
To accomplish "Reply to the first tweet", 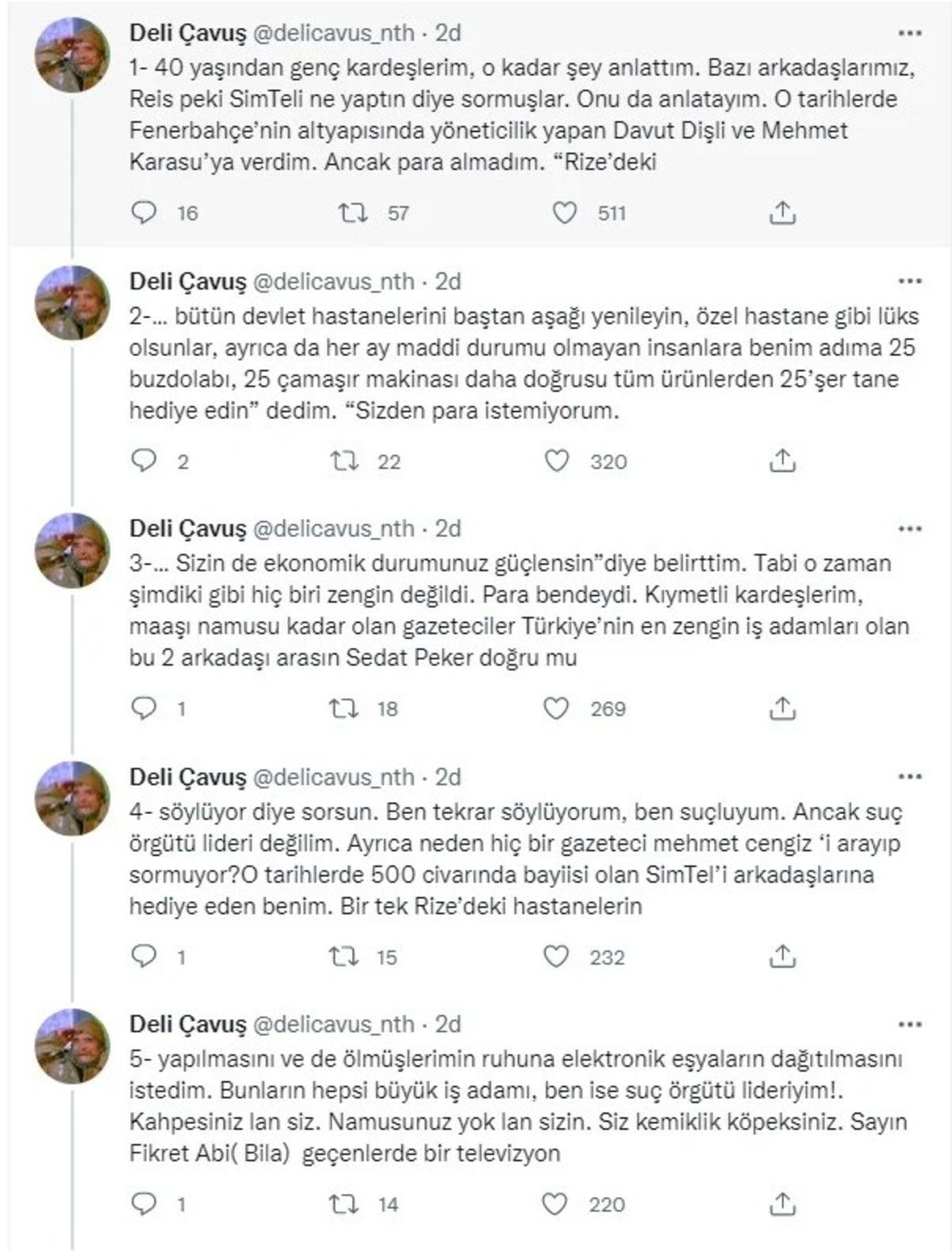I will (144, 210).
